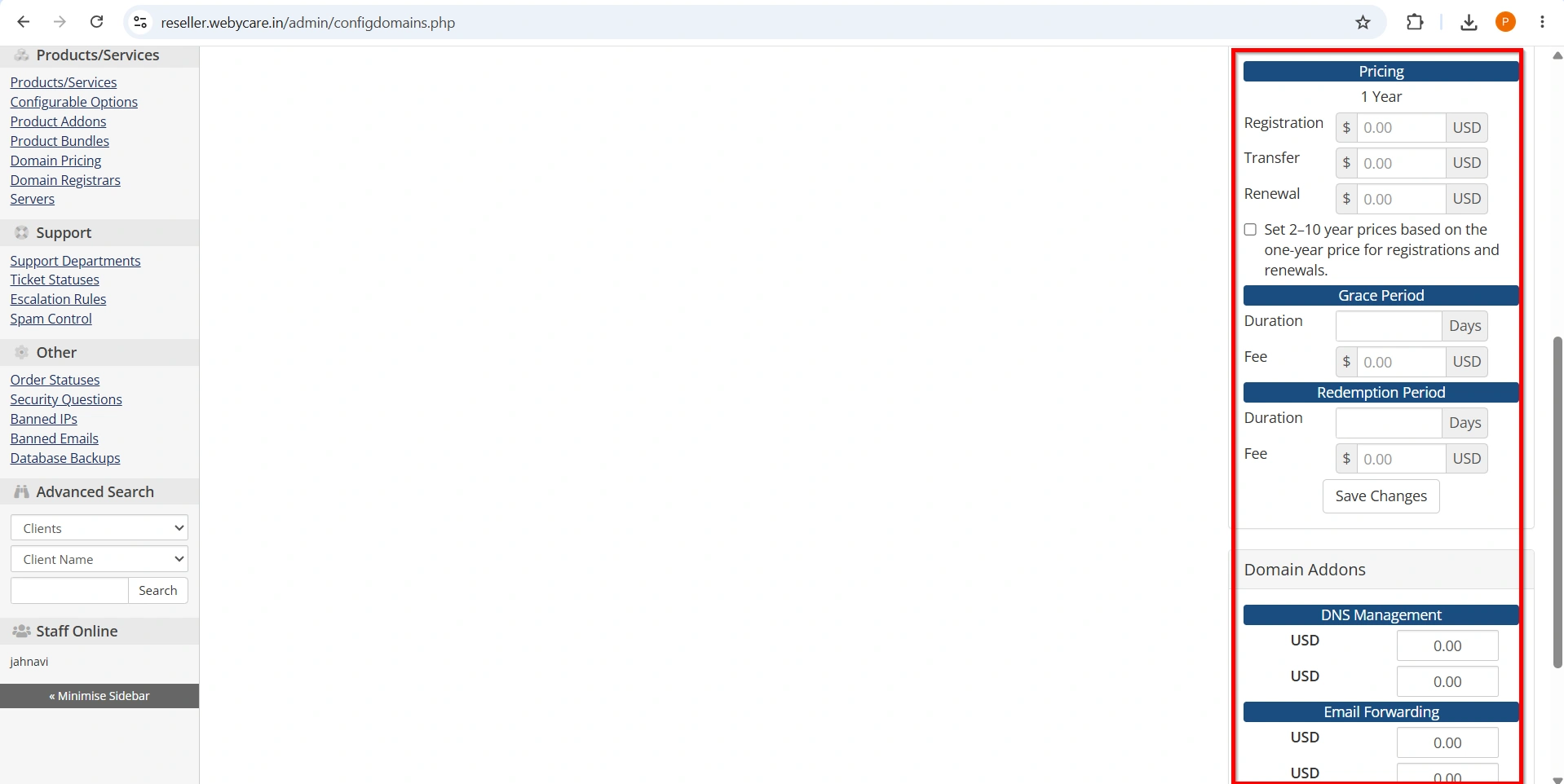Open Security Questions link
The image size is (1564, 784).
point(66,399)
